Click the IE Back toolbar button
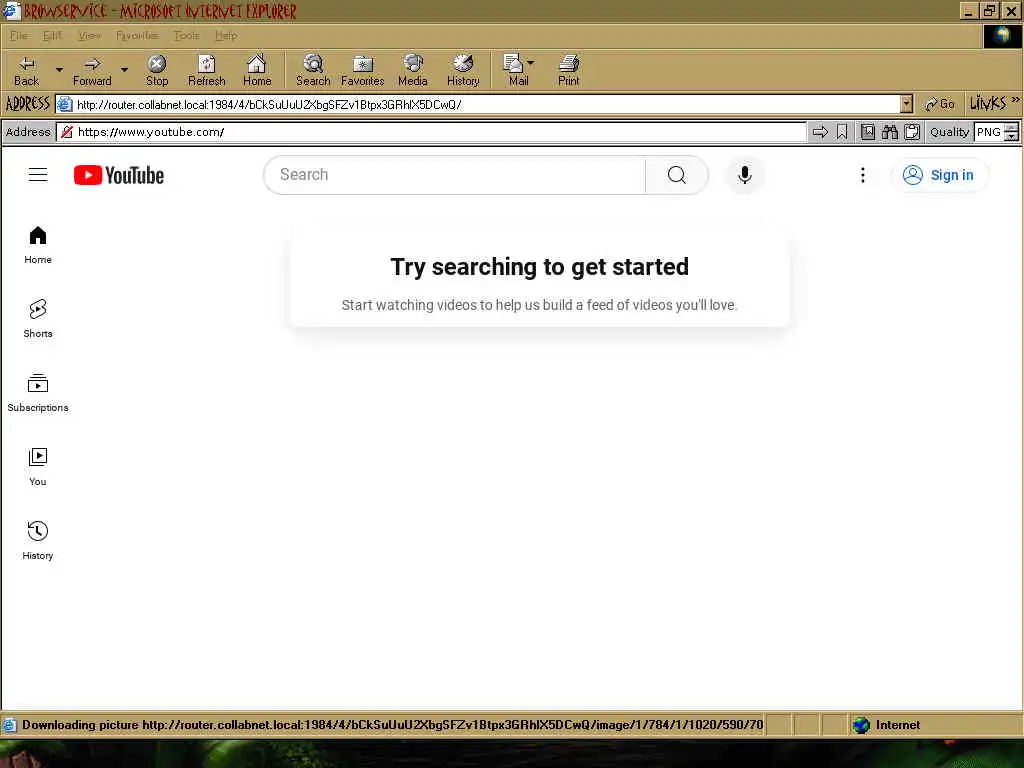This screenshot has width=1024, height=768. tap(27, 71)
